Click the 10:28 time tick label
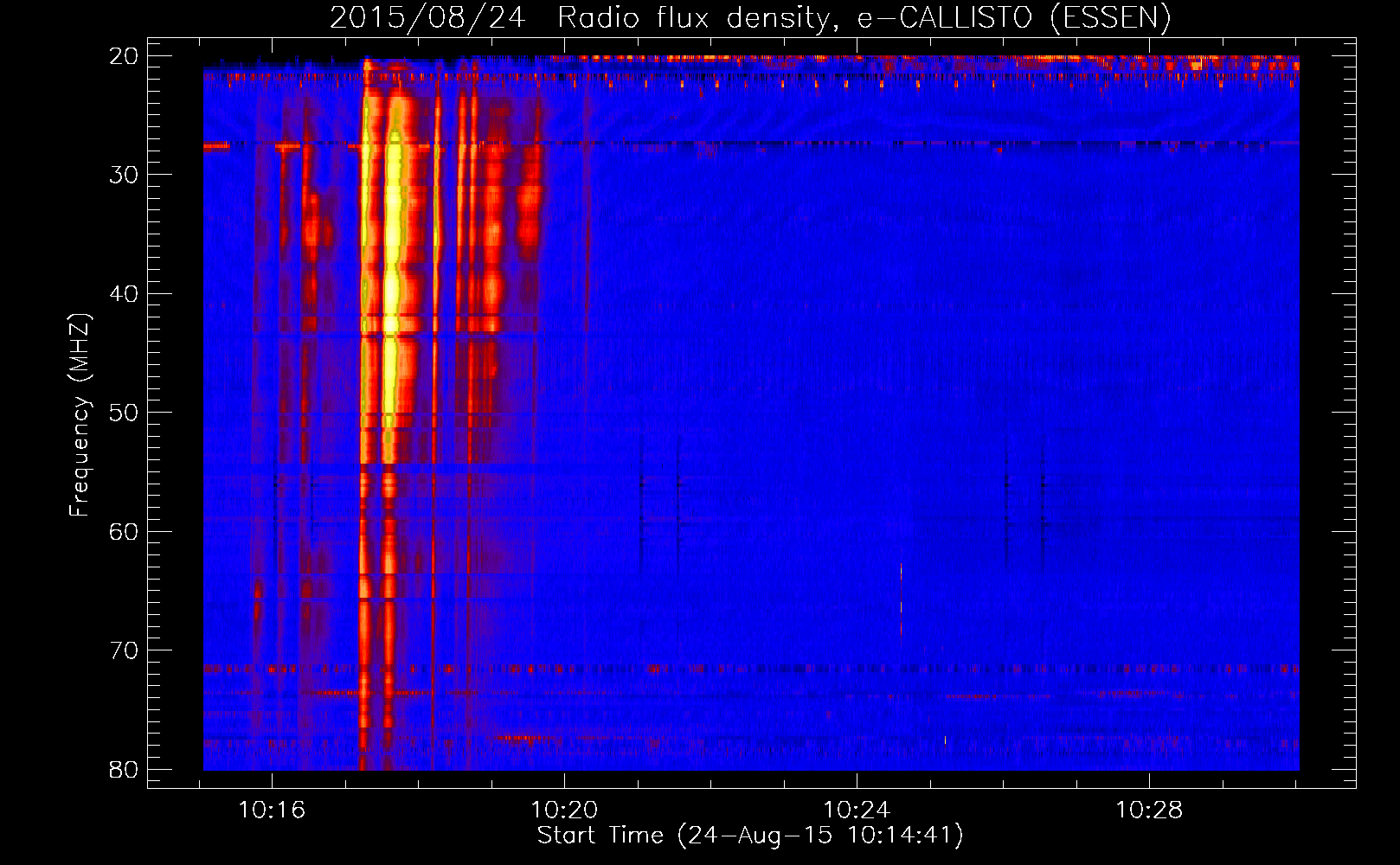1400x865 pixels. (1149, 811)
